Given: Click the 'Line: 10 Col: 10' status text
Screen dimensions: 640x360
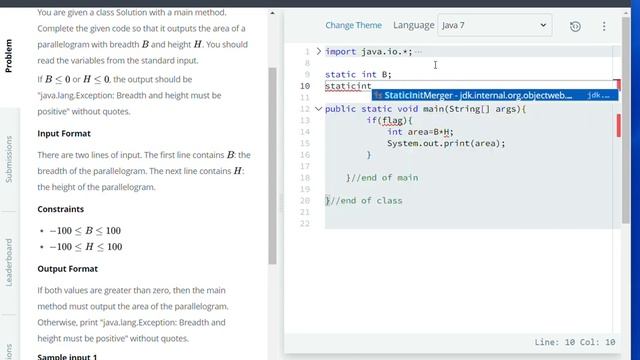Looking at the screenshot, I should pyautogui.click(x=575, y=342).
